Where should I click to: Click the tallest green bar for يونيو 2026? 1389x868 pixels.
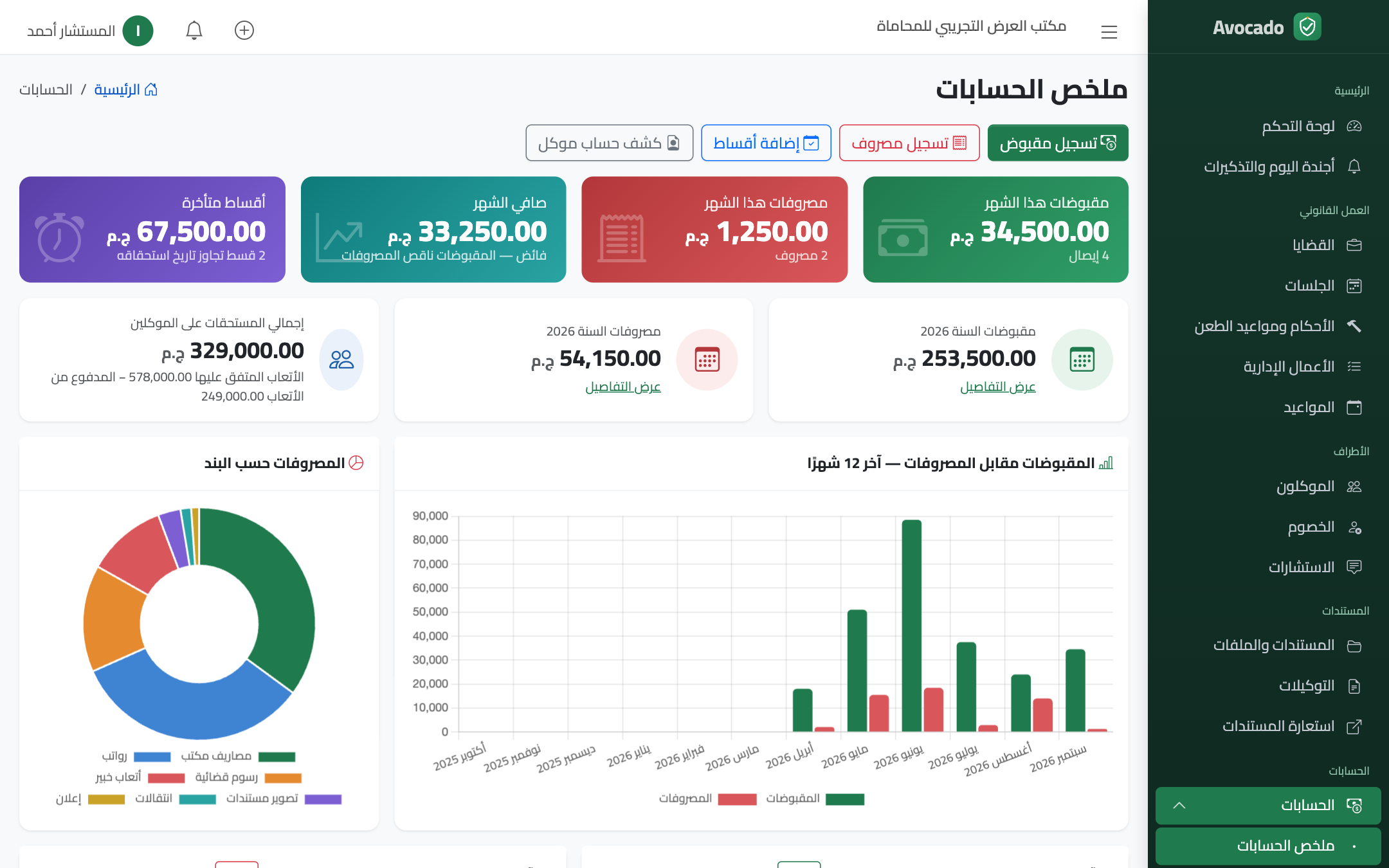[x=912, y=625]
